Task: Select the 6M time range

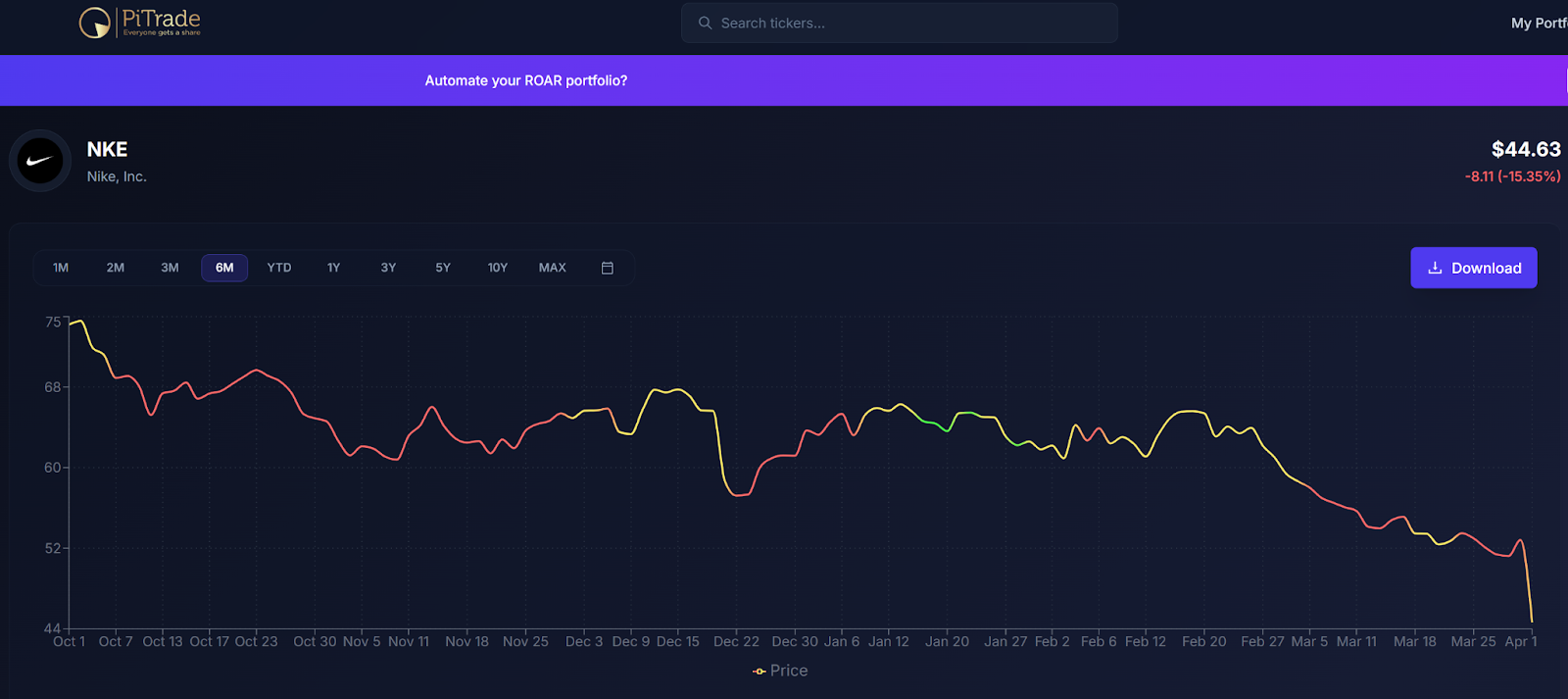Action: pyautogui.click(x=224, y=268)
